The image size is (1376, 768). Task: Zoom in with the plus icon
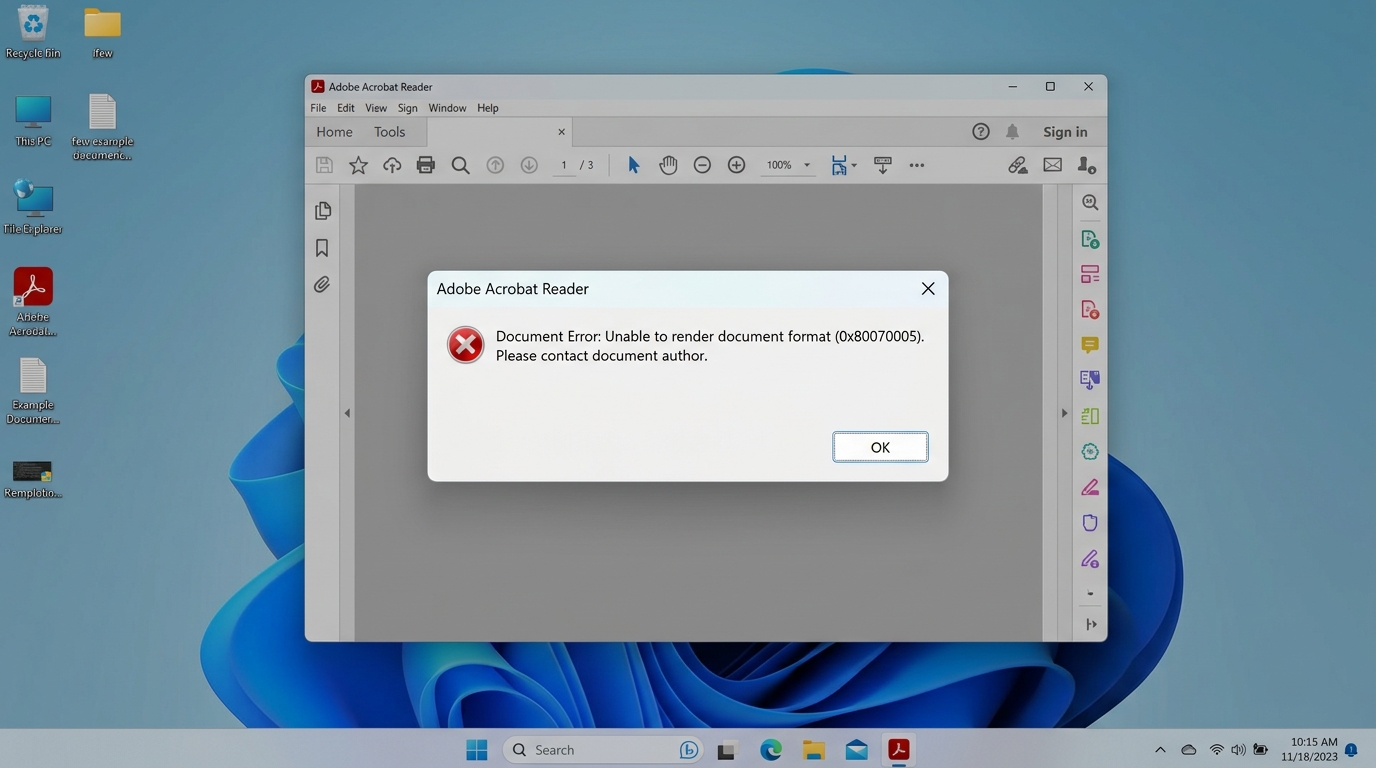pyautogui.click(x=736, y=165)
